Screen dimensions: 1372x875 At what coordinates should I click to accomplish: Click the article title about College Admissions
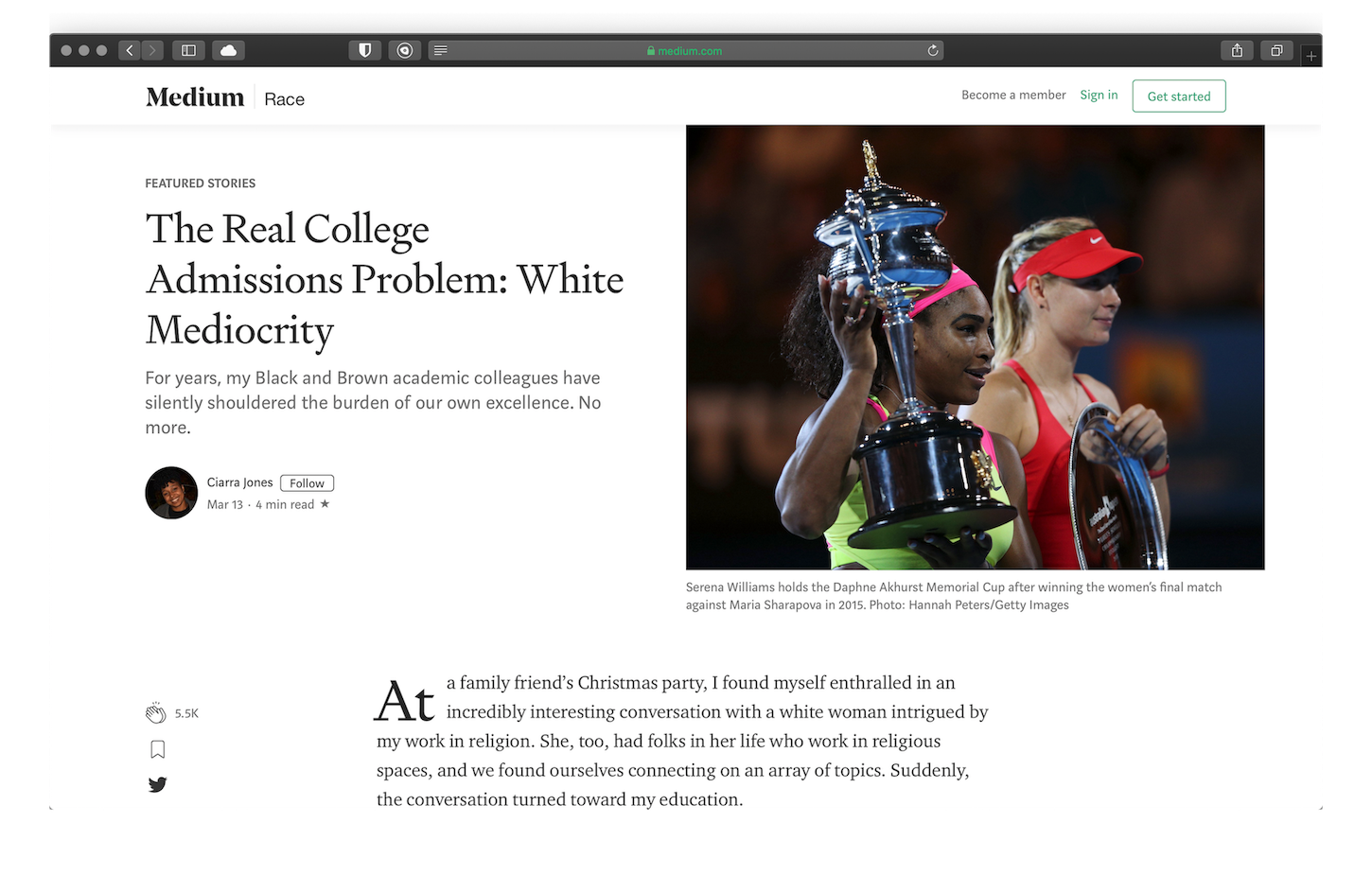pyautogui.click(x=384, y=279)
